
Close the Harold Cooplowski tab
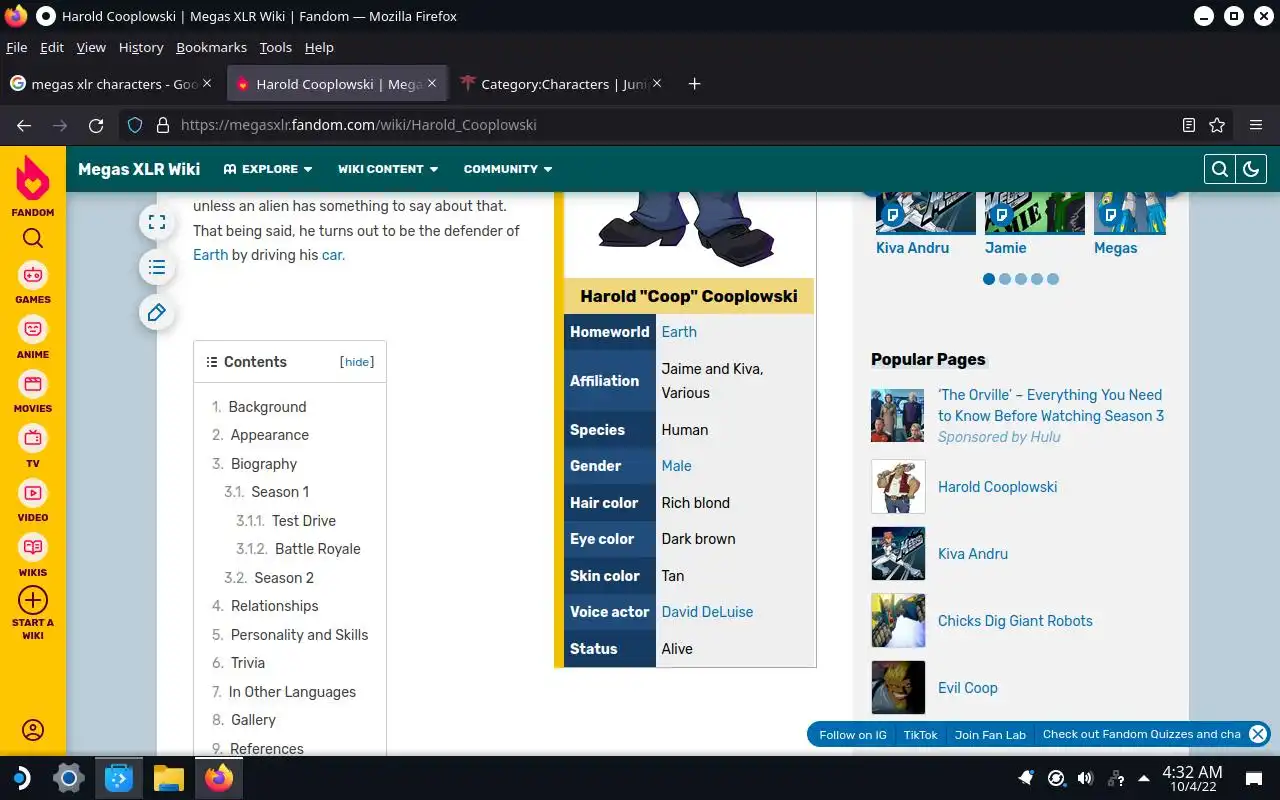point(433,84)
